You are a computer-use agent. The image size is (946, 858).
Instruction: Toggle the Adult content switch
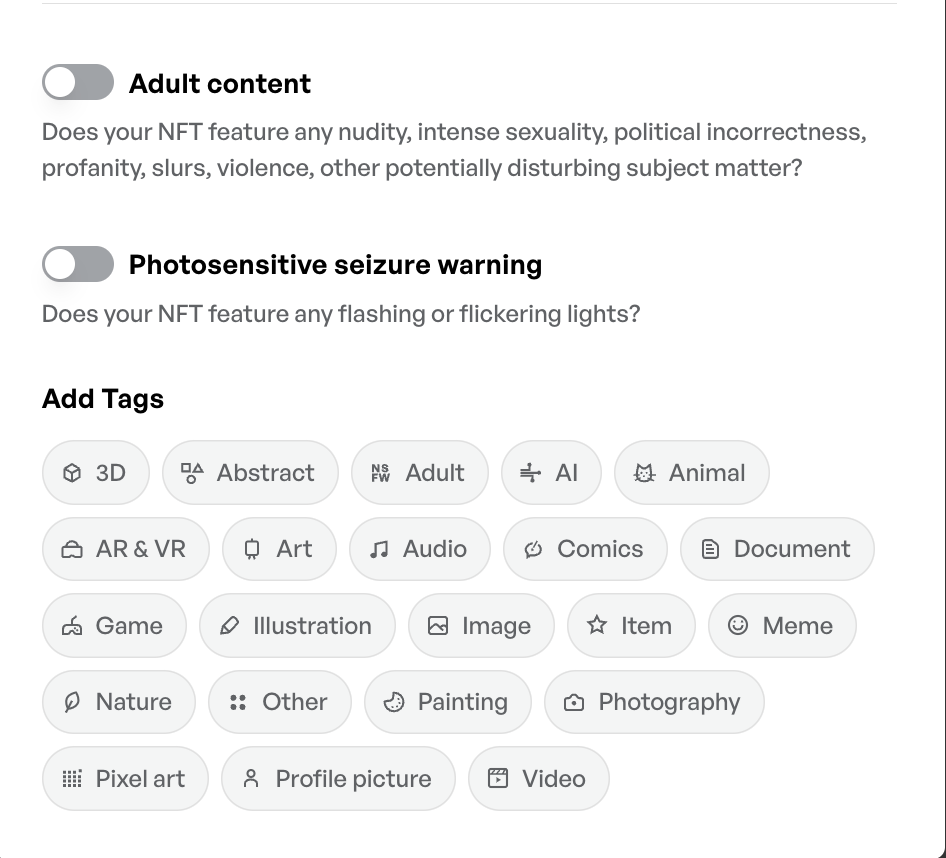[78, 83]
